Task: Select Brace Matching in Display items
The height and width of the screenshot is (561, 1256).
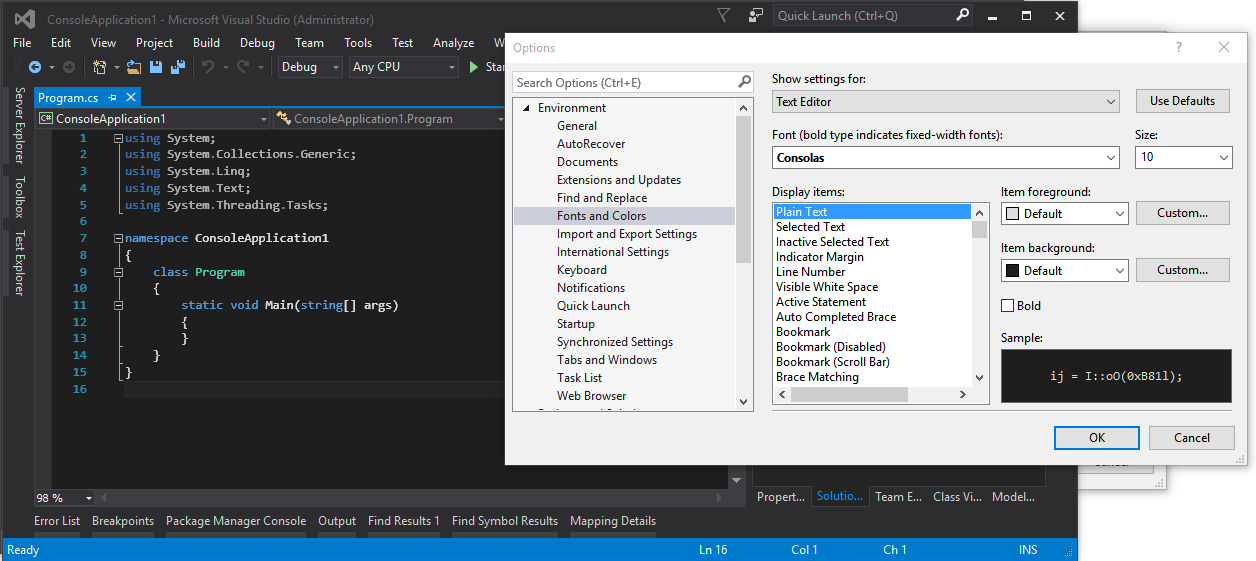Action: click(817, 377)
